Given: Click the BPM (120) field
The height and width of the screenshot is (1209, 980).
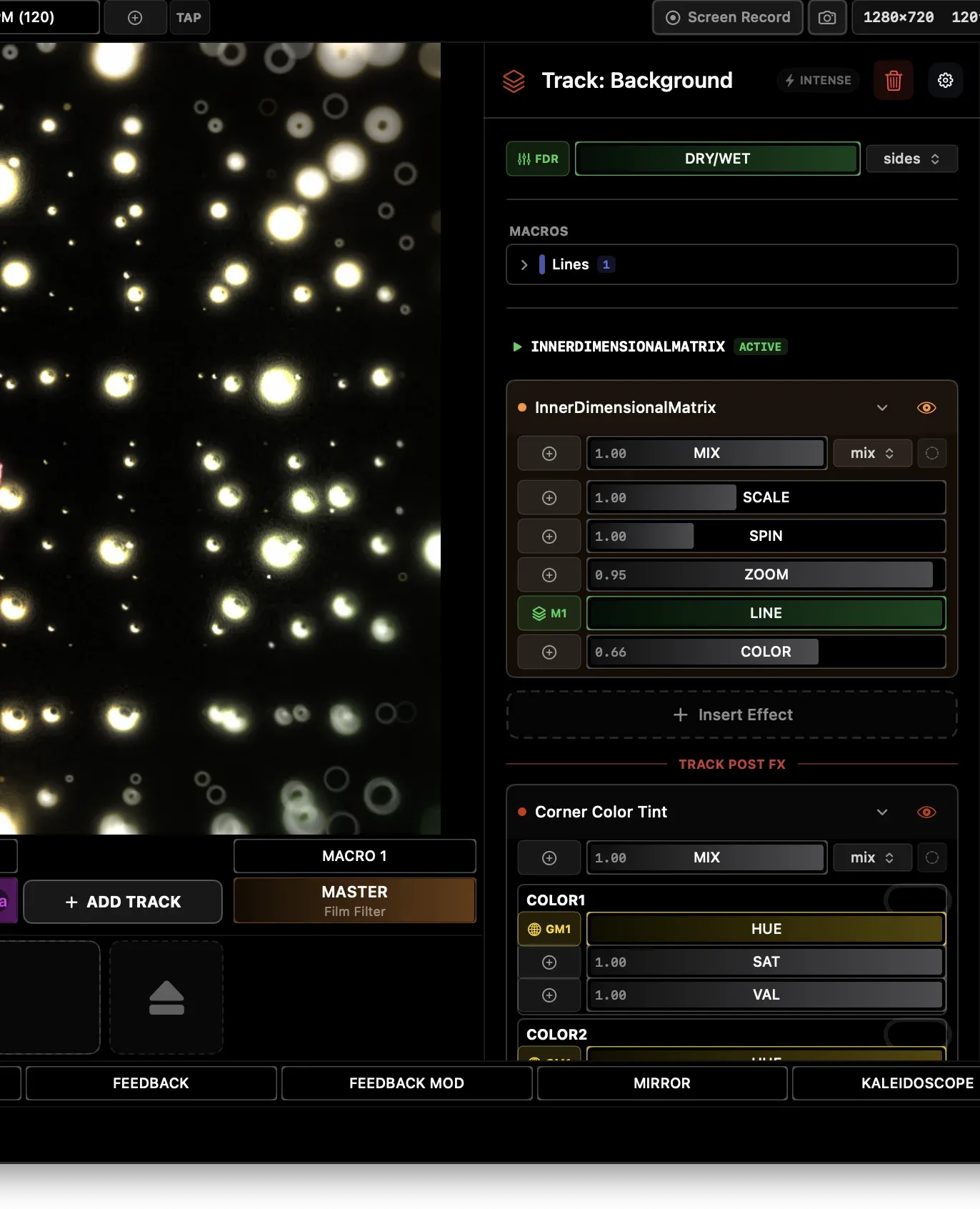Looking at the screenshot, I should pyautogui.click(x=49, y=17).
